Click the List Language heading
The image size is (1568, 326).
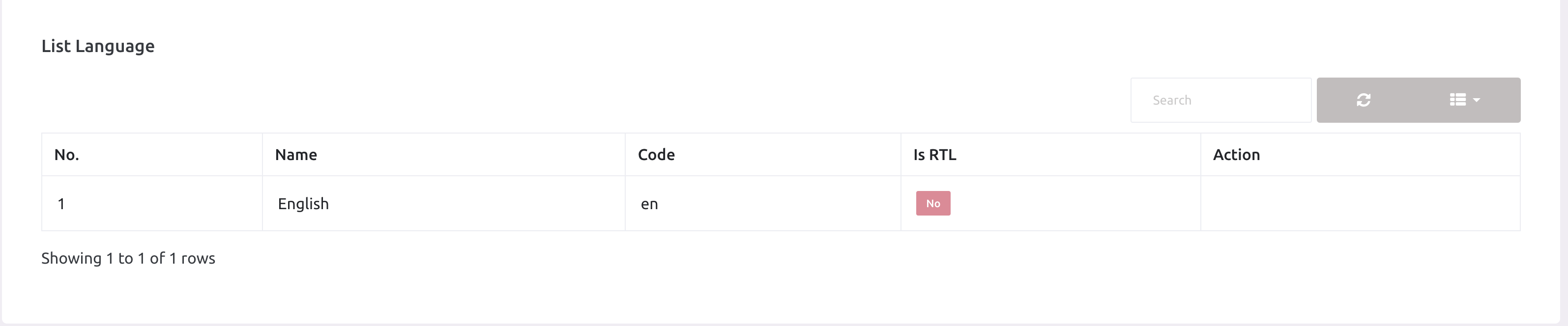[x=97, y=46]
